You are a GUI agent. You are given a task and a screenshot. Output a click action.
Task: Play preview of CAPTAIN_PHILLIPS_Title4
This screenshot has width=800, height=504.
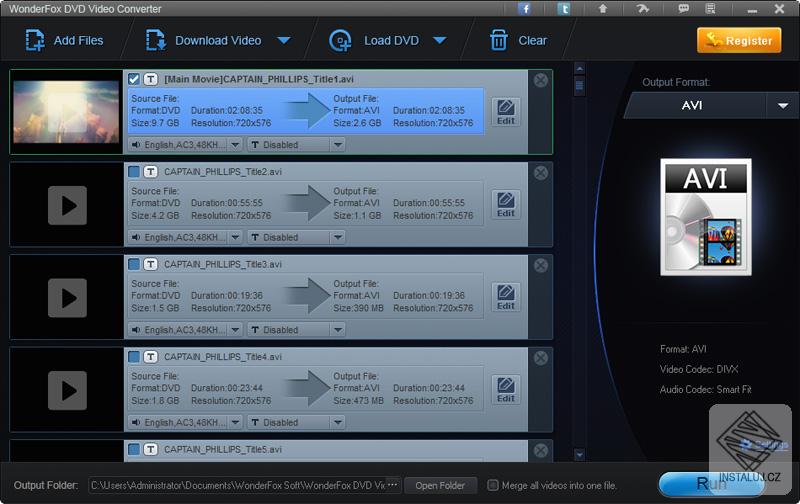[67, 391]
